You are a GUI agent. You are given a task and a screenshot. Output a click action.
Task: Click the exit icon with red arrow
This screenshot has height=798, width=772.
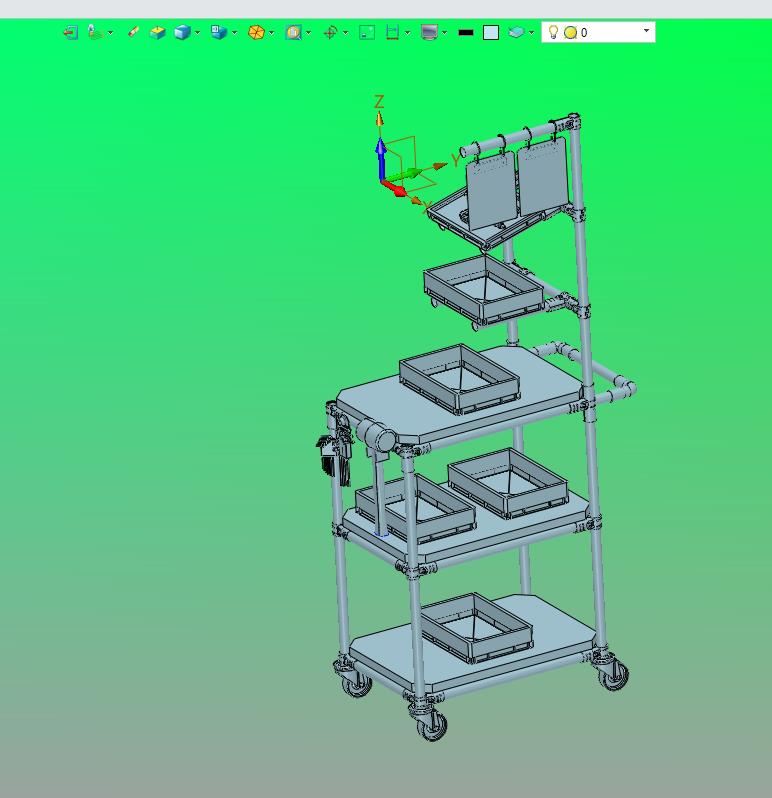(x=70, y=33)
